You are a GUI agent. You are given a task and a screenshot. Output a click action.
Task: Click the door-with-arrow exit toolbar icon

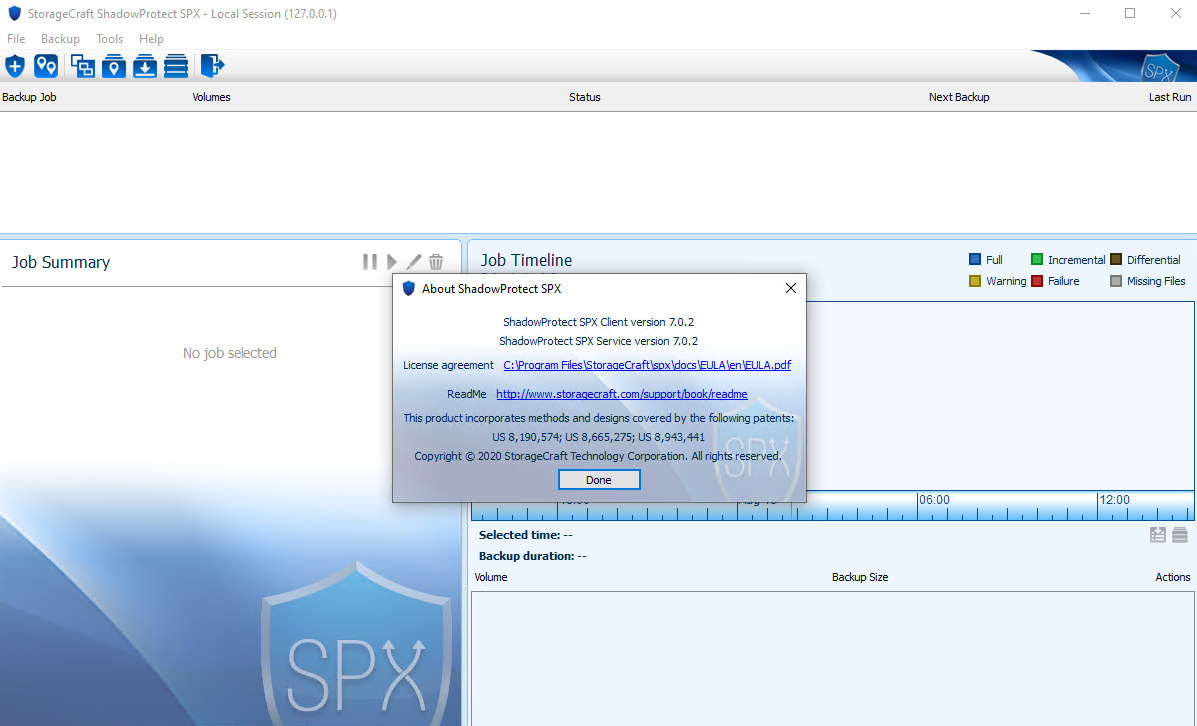212,67
